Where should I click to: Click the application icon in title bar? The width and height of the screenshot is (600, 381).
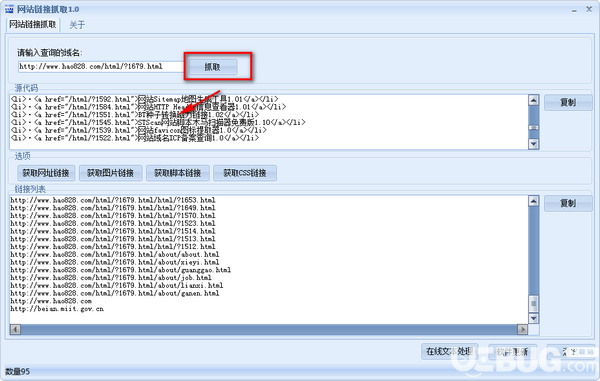(9, 9)
